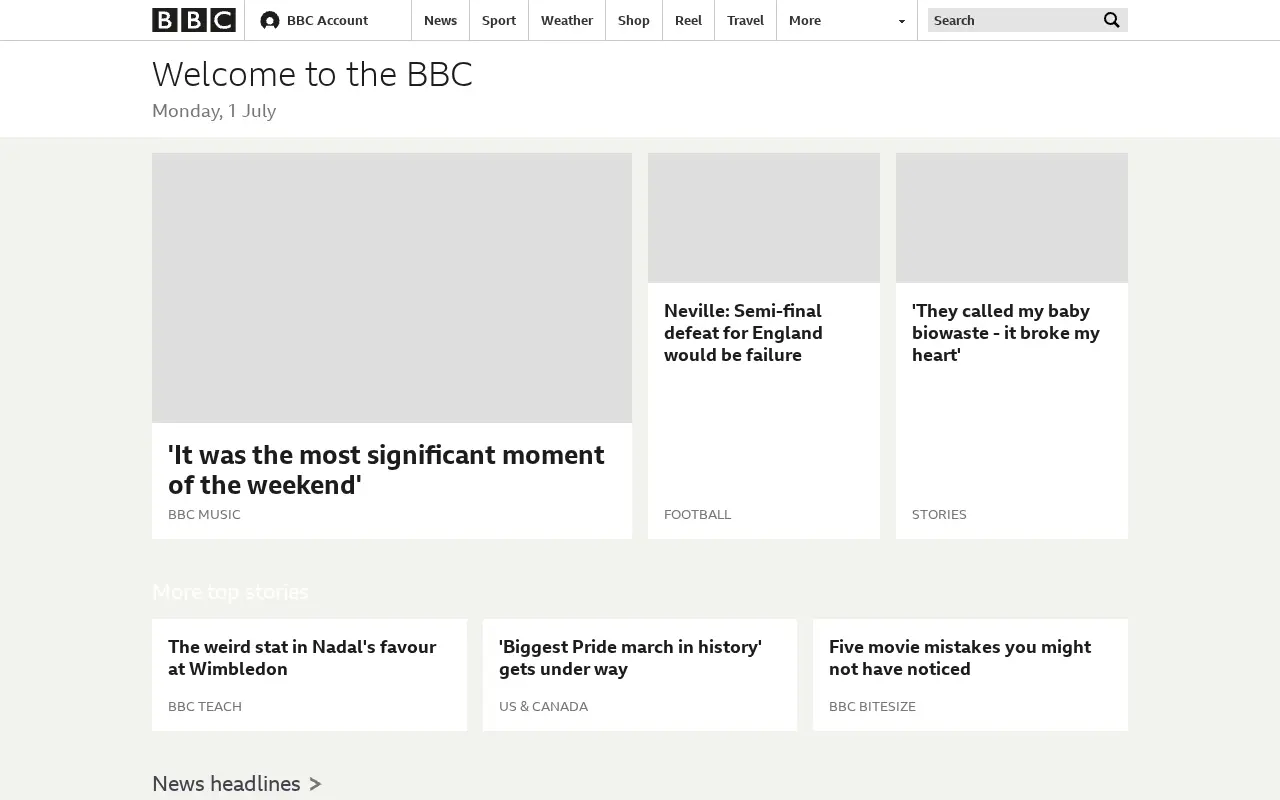Open 'most significant moment of the weekend' story
This screenshot has height=800, width=1280.
386,470
